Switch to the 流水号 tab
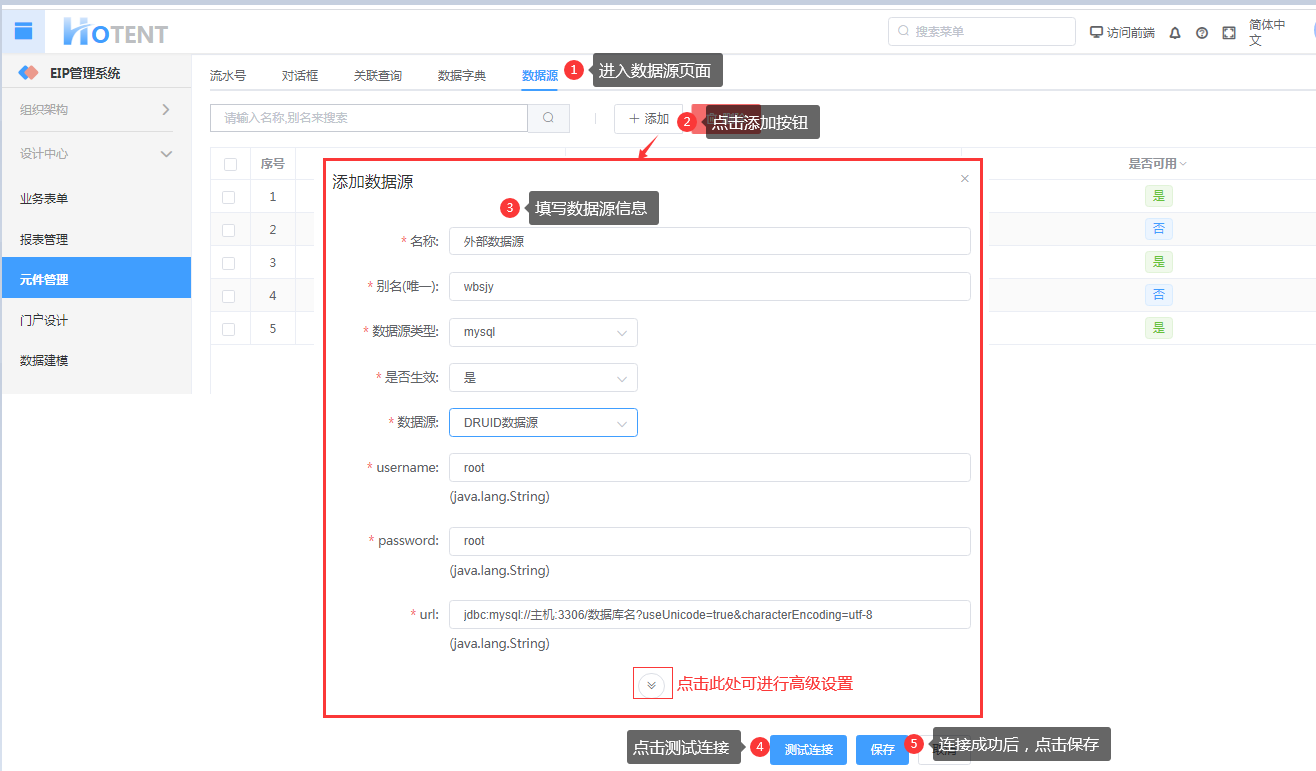This screenshot has width=1316, height=771. (x=228, y=75)
